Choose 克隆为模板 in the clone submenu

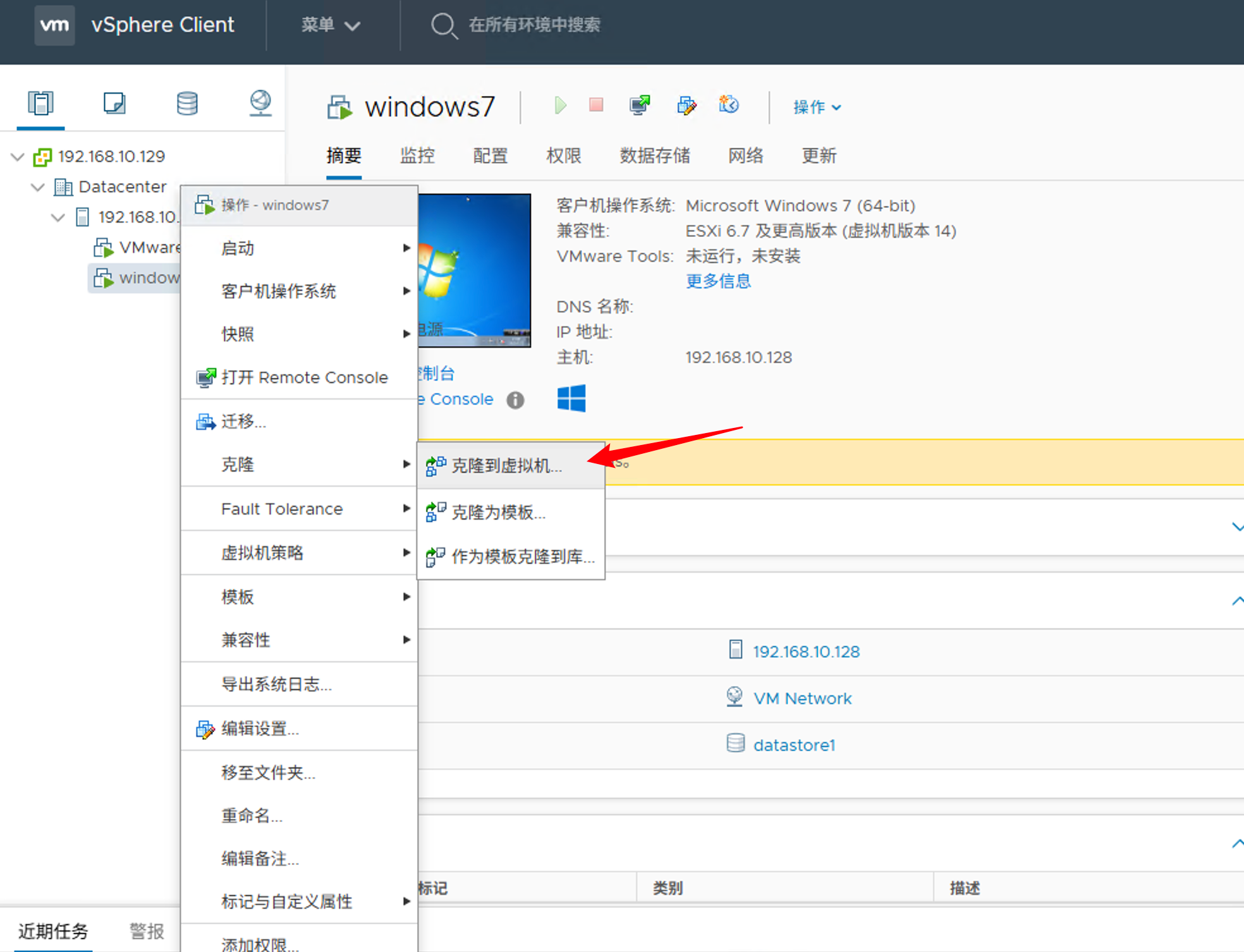[x=497, y=512]
